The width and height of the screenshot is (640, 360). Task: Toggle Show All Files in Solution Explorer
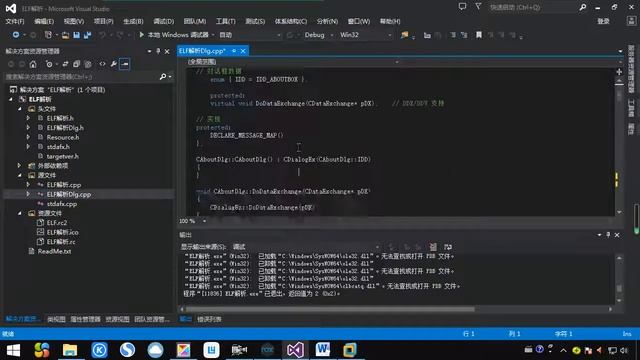click(88, 64)
